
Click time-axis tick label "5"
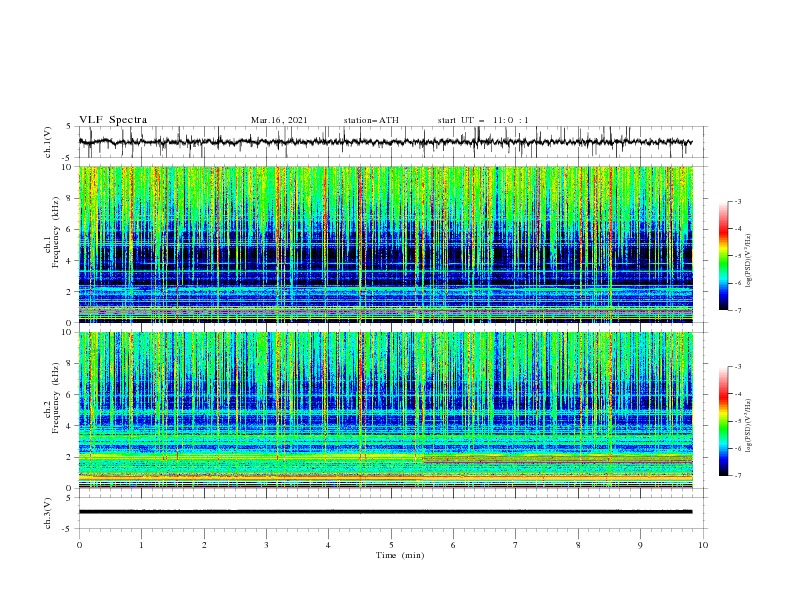391,545
